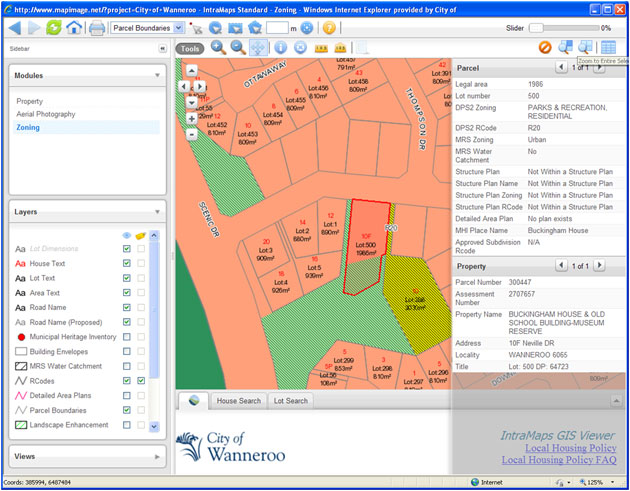Collapse the Sidebar with the double-arrow button
Screen dimensions: 630x491
pos(162,49)
